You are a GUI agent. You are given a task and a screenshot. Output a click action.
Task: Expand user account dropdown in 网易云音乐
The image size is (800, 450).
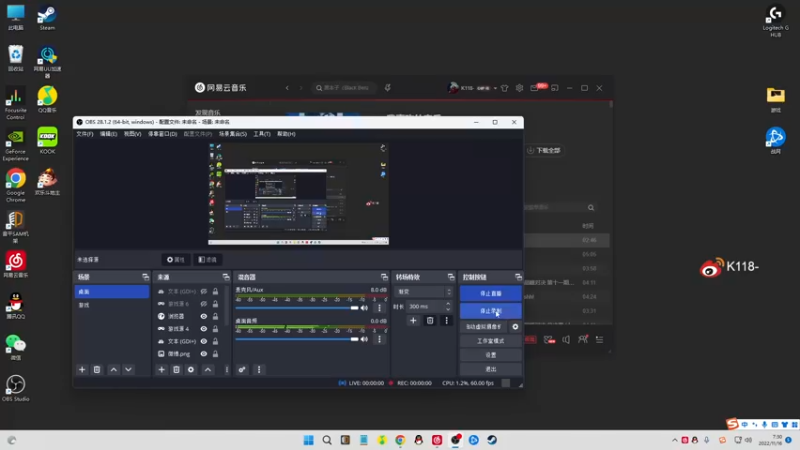pyautogui.click(x=495, y=88)
